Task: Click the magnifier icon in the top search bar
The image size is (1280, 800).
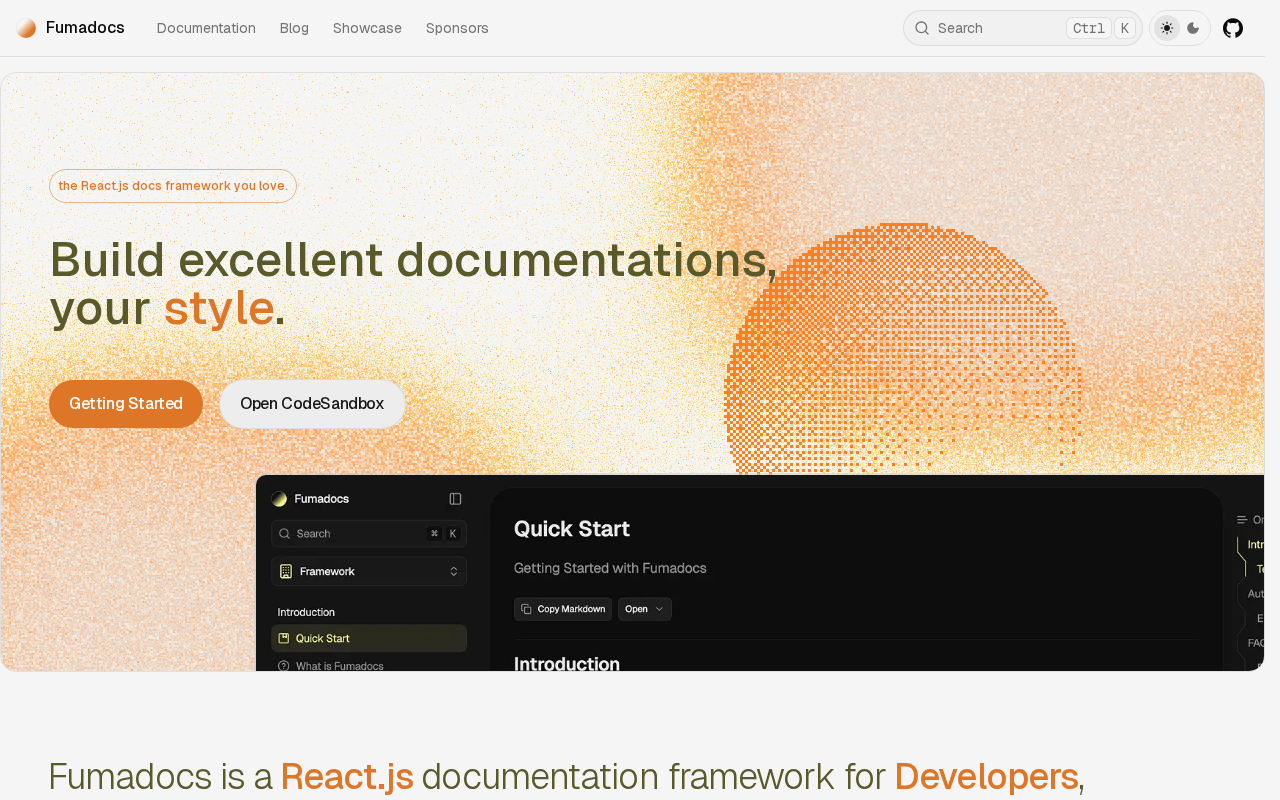Action: (x=922, y=28)
